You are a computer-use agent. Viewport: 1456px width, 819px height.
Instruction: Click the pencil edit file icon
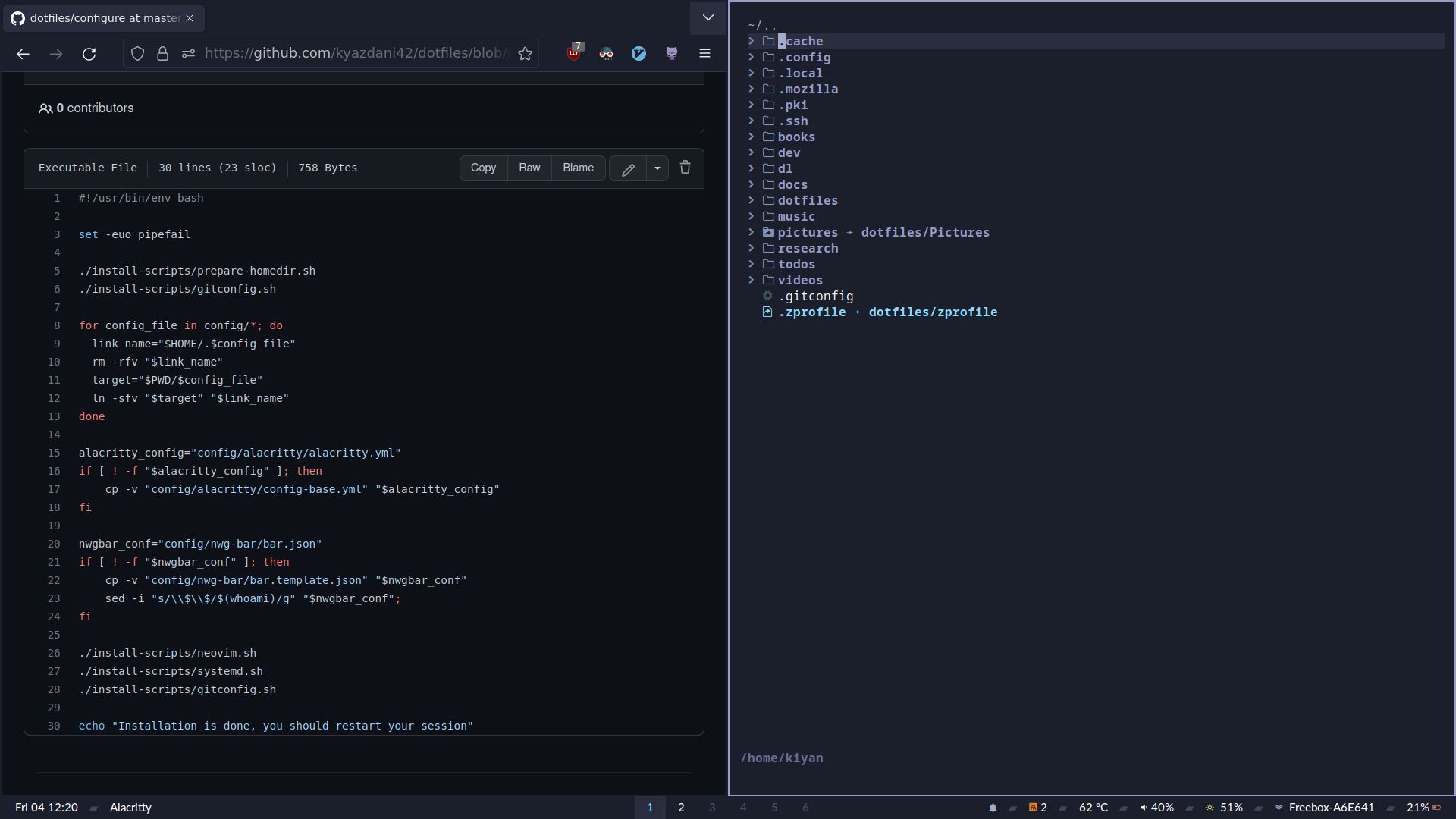pyautogui.click(x=628, y=168)
